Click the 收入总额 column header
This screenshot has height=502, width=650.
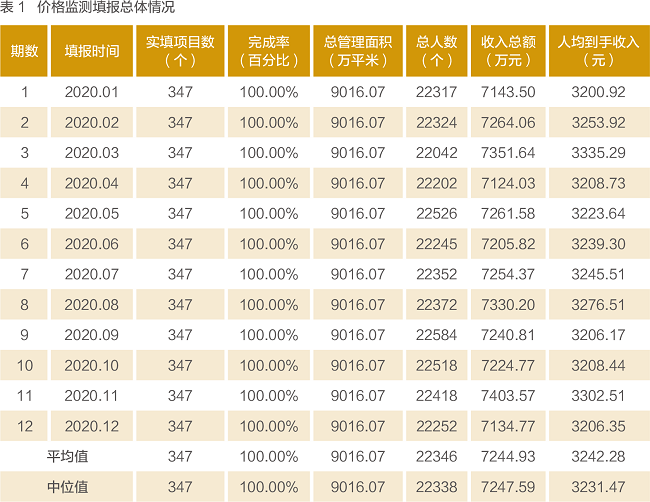point(508,51)
